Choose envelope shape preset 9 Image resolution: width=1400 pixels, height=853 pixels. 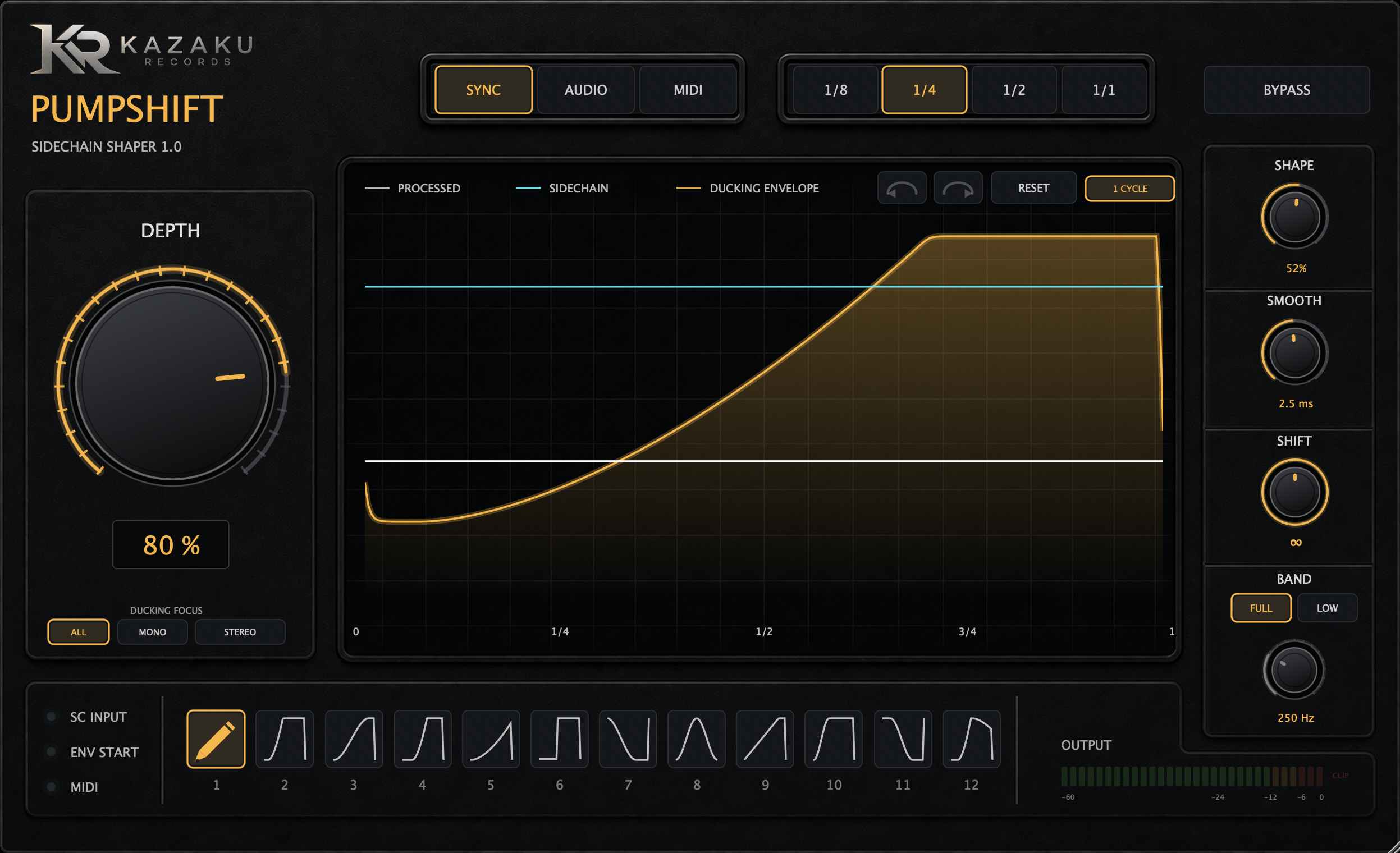coord(765,739)
